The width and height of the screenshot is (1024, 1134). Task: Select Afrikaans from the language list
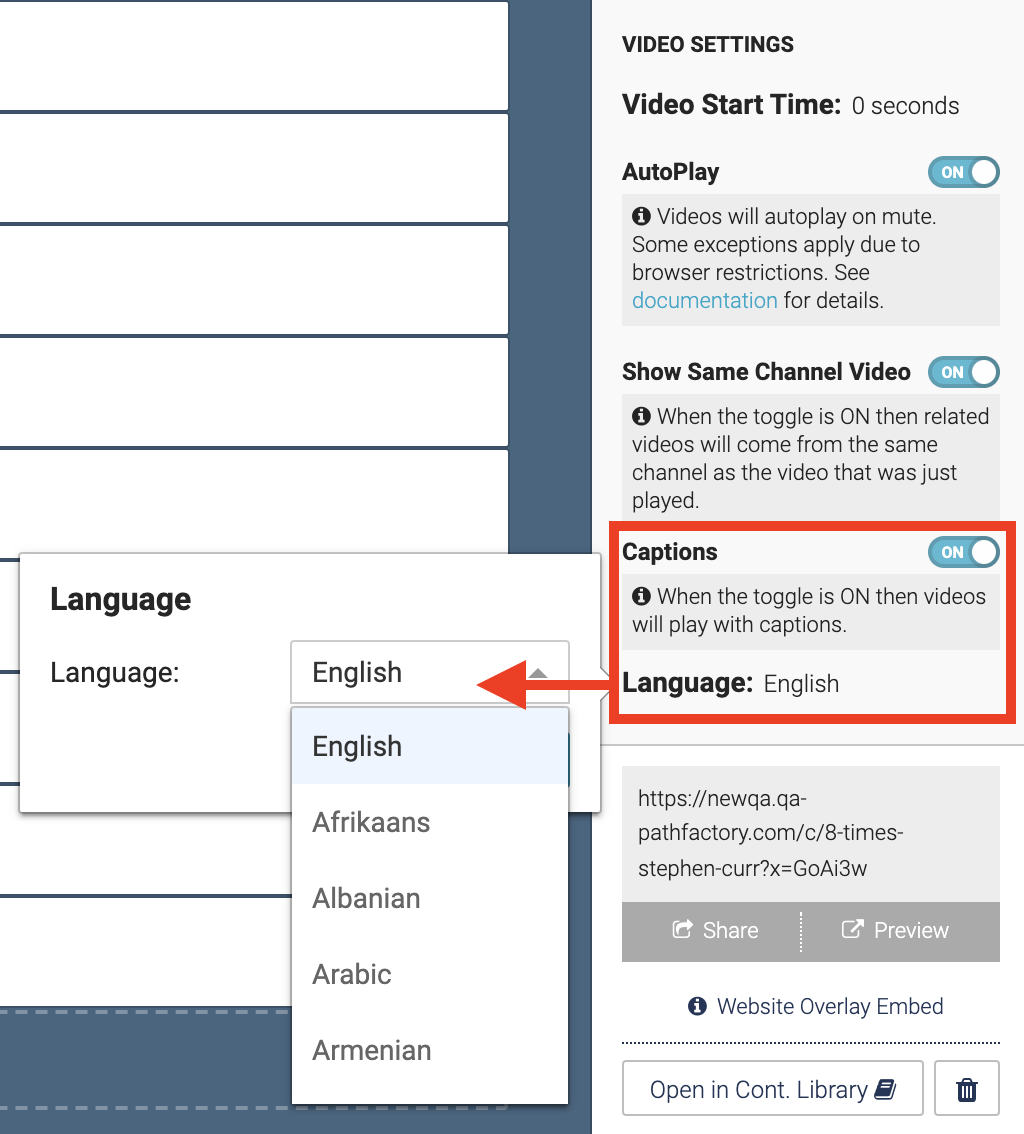tap(430, 822)
